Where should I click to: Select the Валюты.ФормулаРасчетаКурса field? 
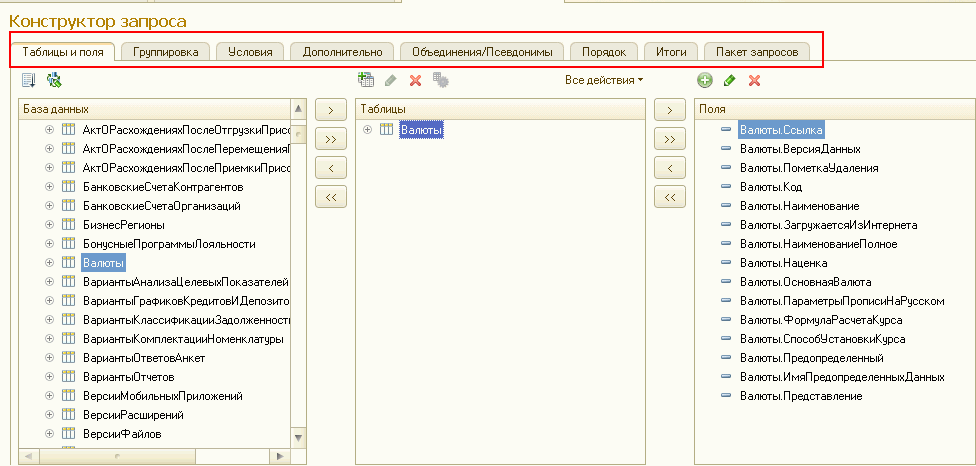(821, 320)
